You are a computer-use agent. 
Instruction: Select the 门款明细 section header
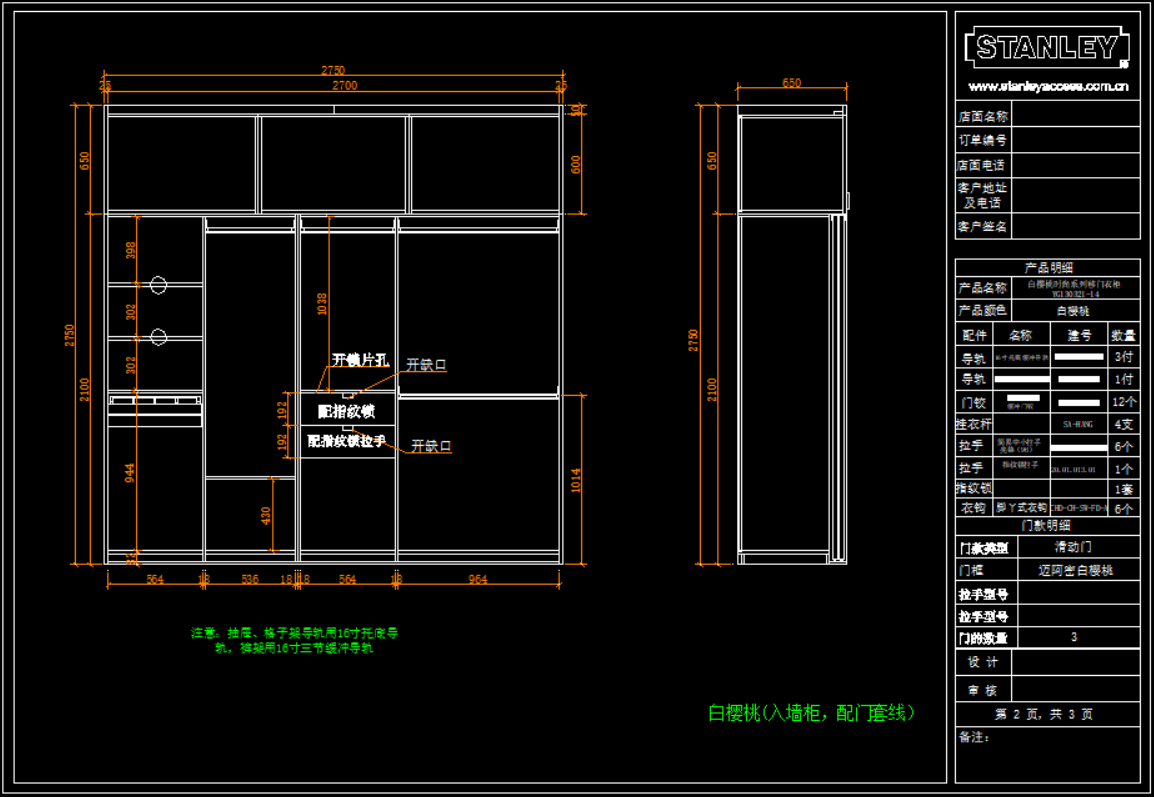point(1046,525)
